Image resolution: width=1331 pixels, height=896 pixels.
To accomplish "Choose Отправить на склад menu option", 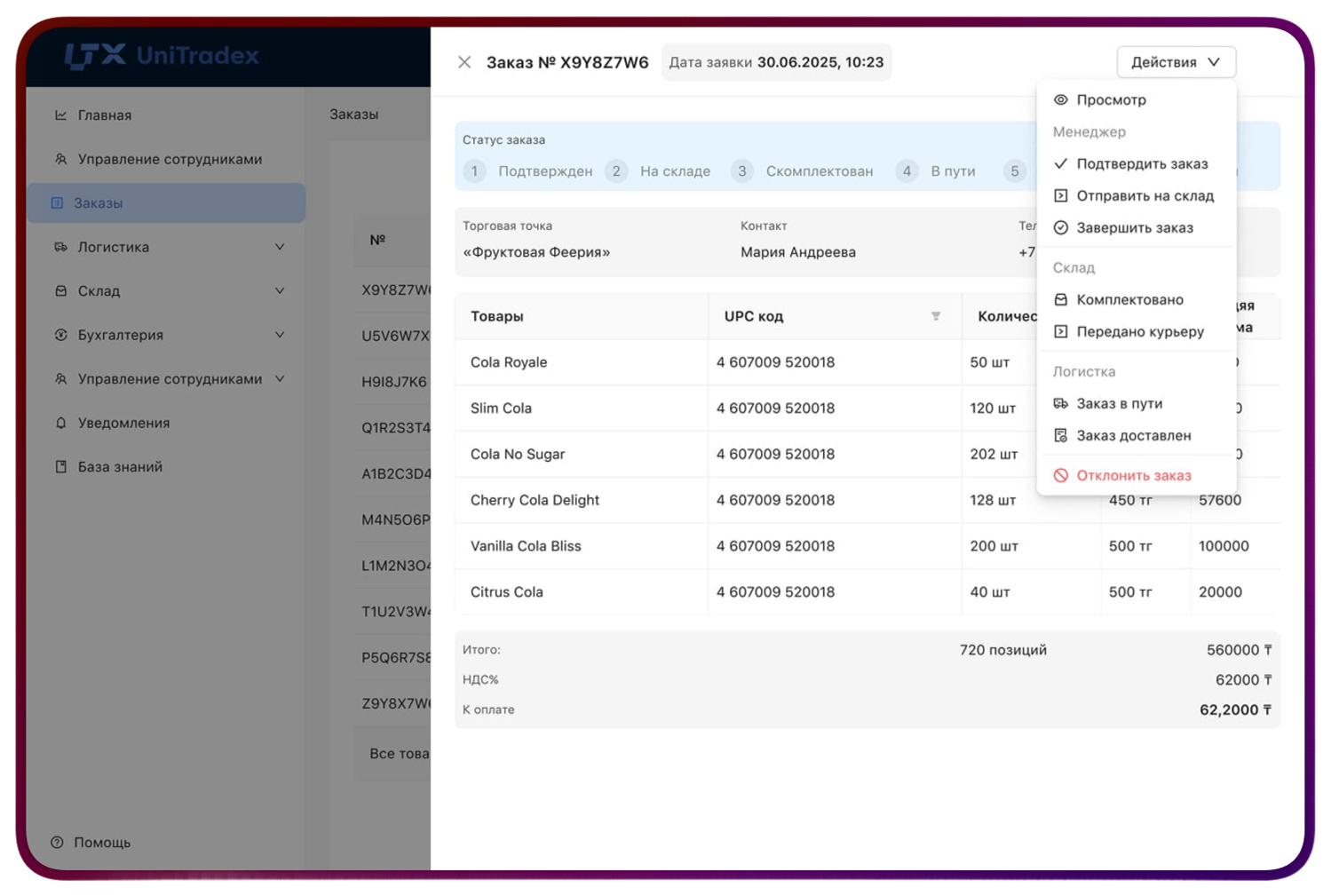I will 1144,195.
